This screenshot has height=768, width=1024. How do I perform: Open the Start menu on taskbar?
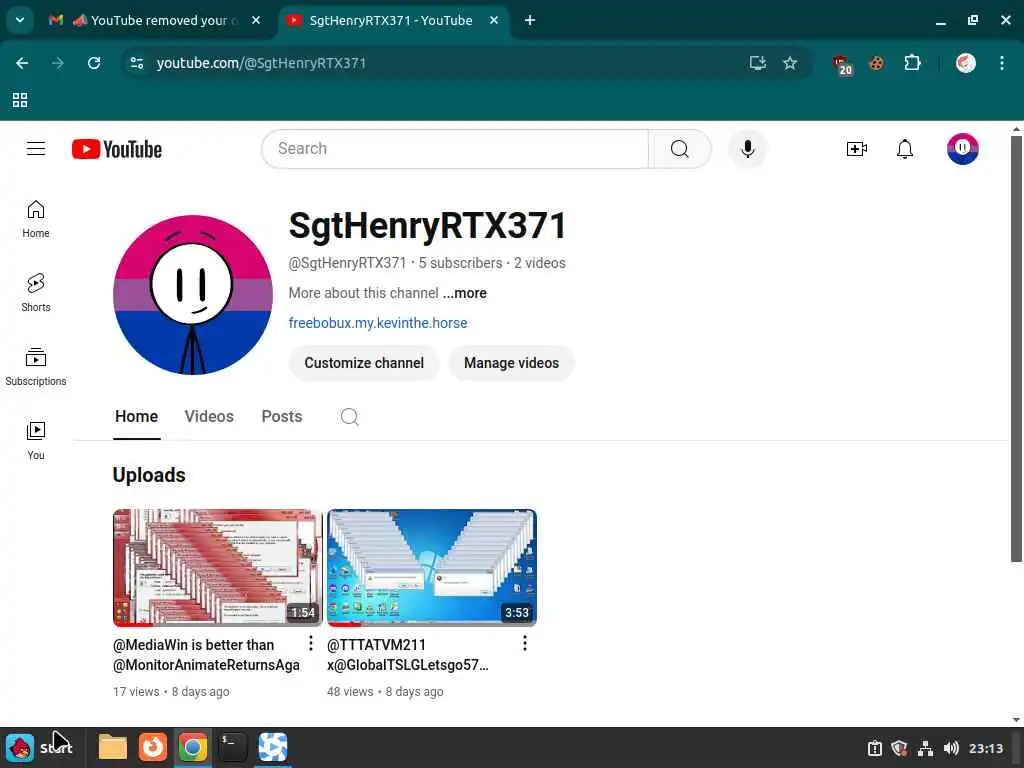[39, 748]
